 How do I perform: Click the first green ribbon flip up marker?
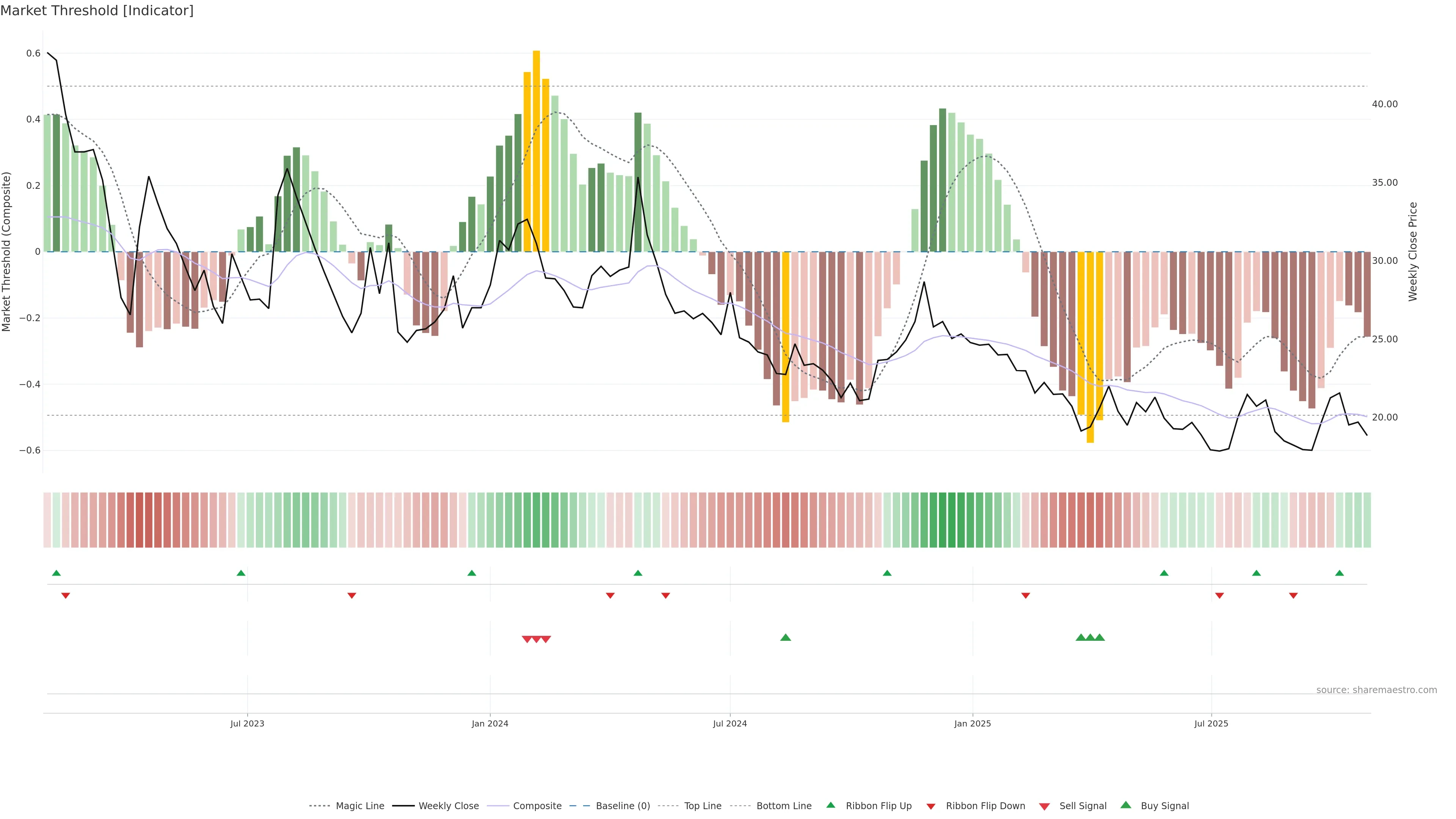pos(56,573)
